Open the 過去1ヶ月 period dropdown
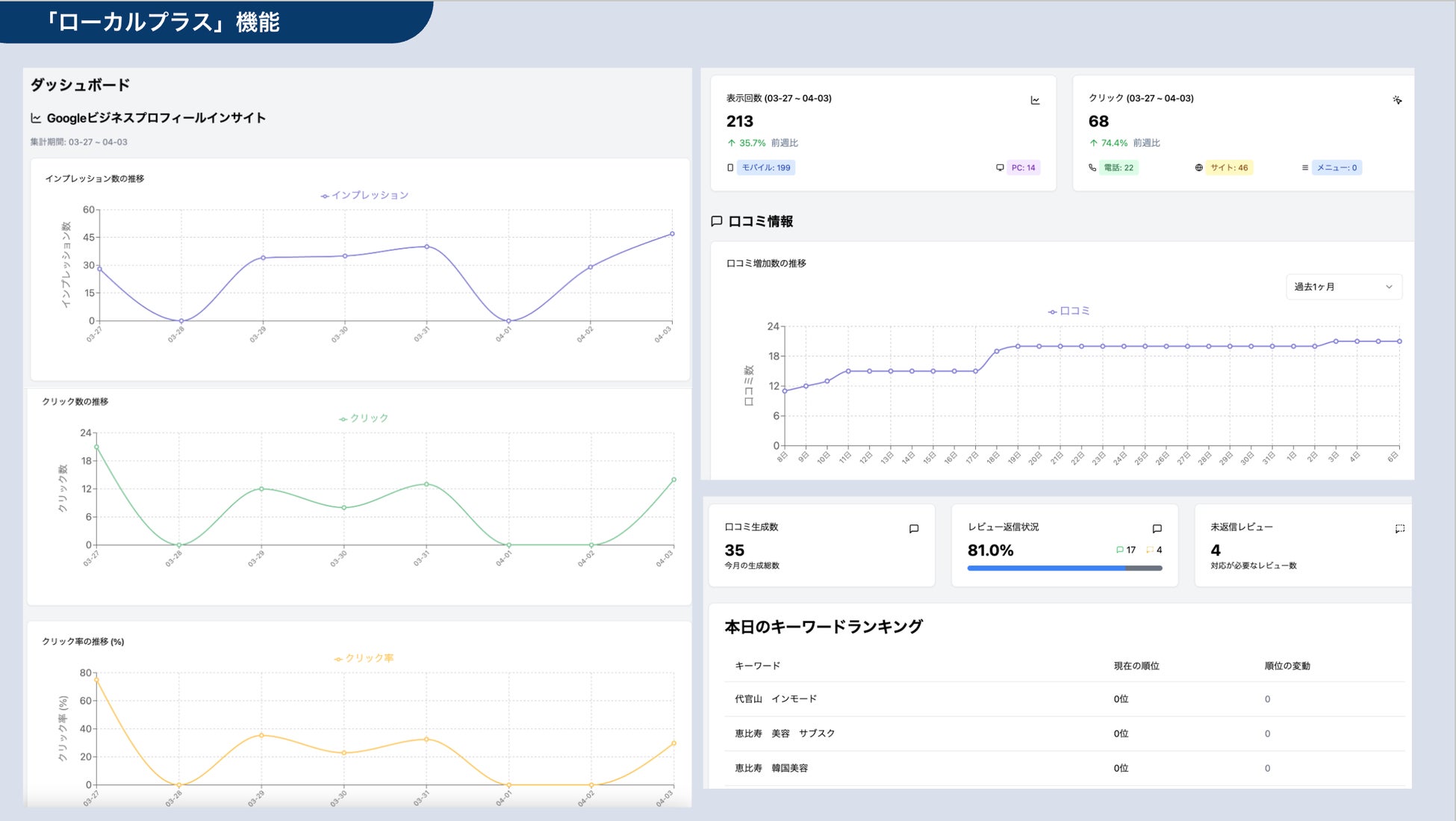This screenshot has height=821, width=1456. [x=1343, y=287]
